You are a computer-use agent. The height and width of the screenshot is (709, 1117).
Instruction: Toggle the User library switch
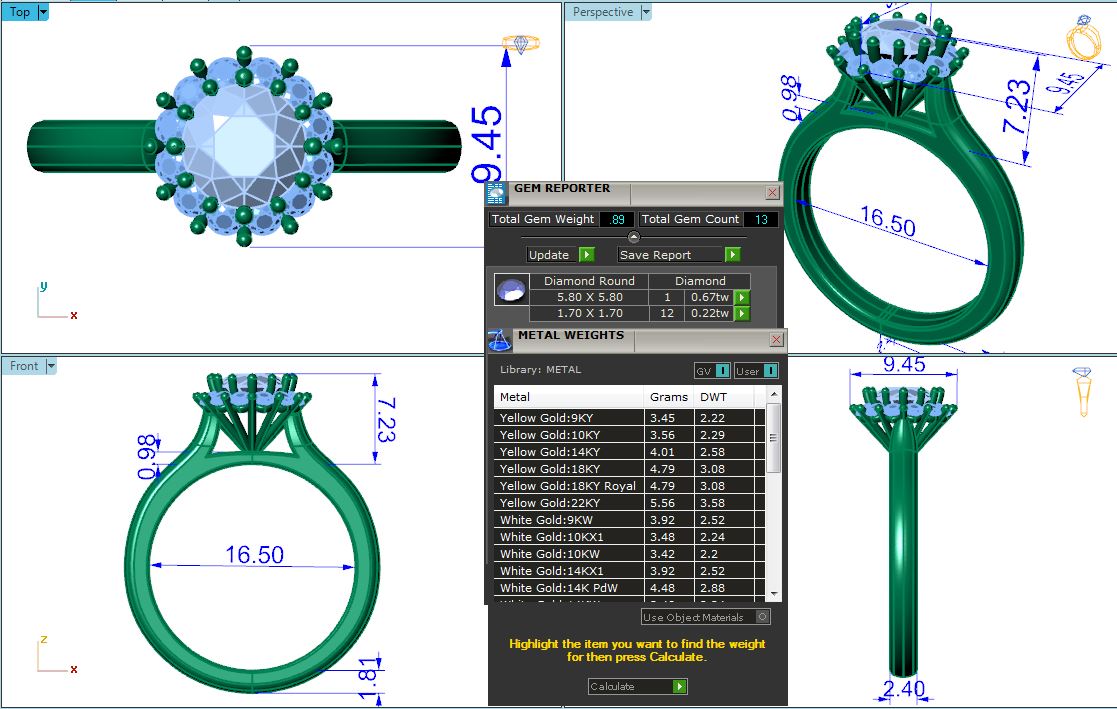[x=770, y=371]
